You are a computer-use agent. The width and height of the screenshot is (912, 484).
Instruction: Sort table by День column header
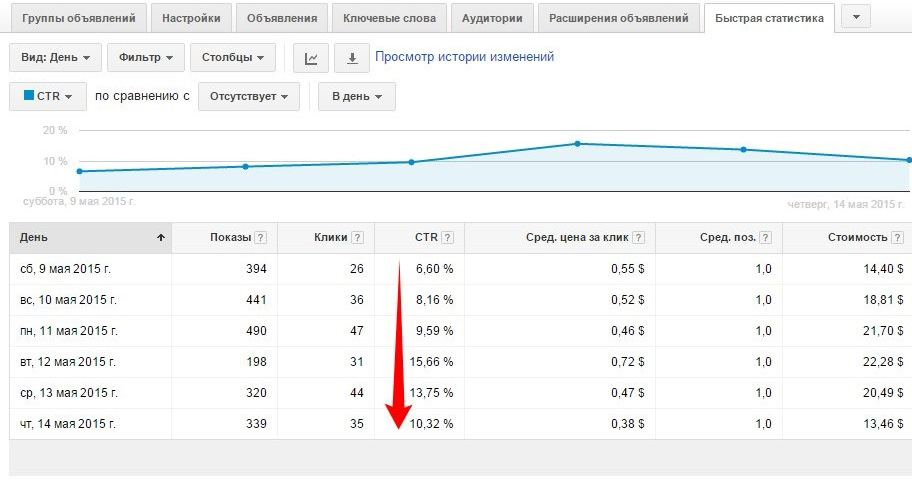pos(91,237)
